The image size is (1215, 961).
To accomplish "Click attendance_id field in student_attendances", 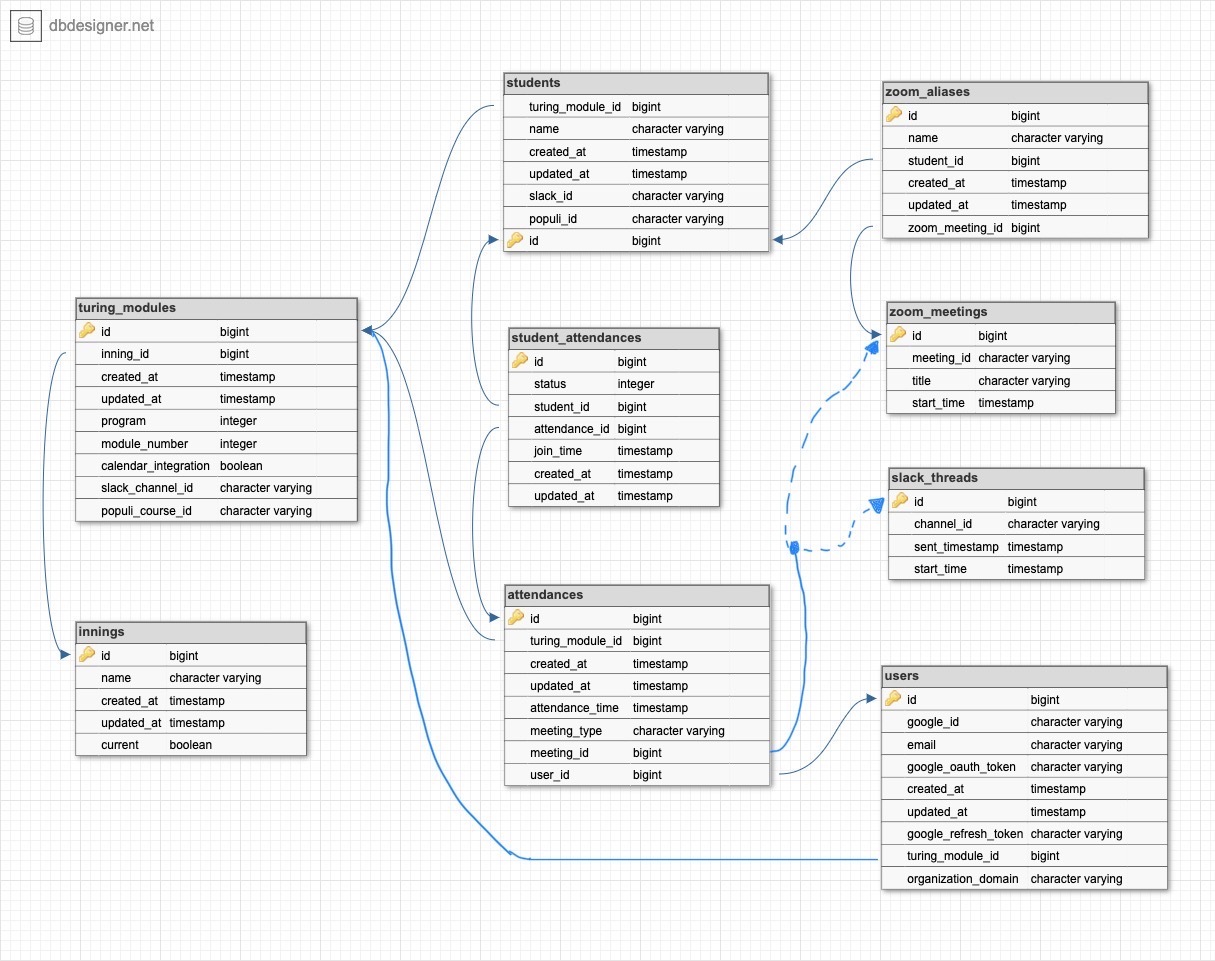I will tap(614, 428).
